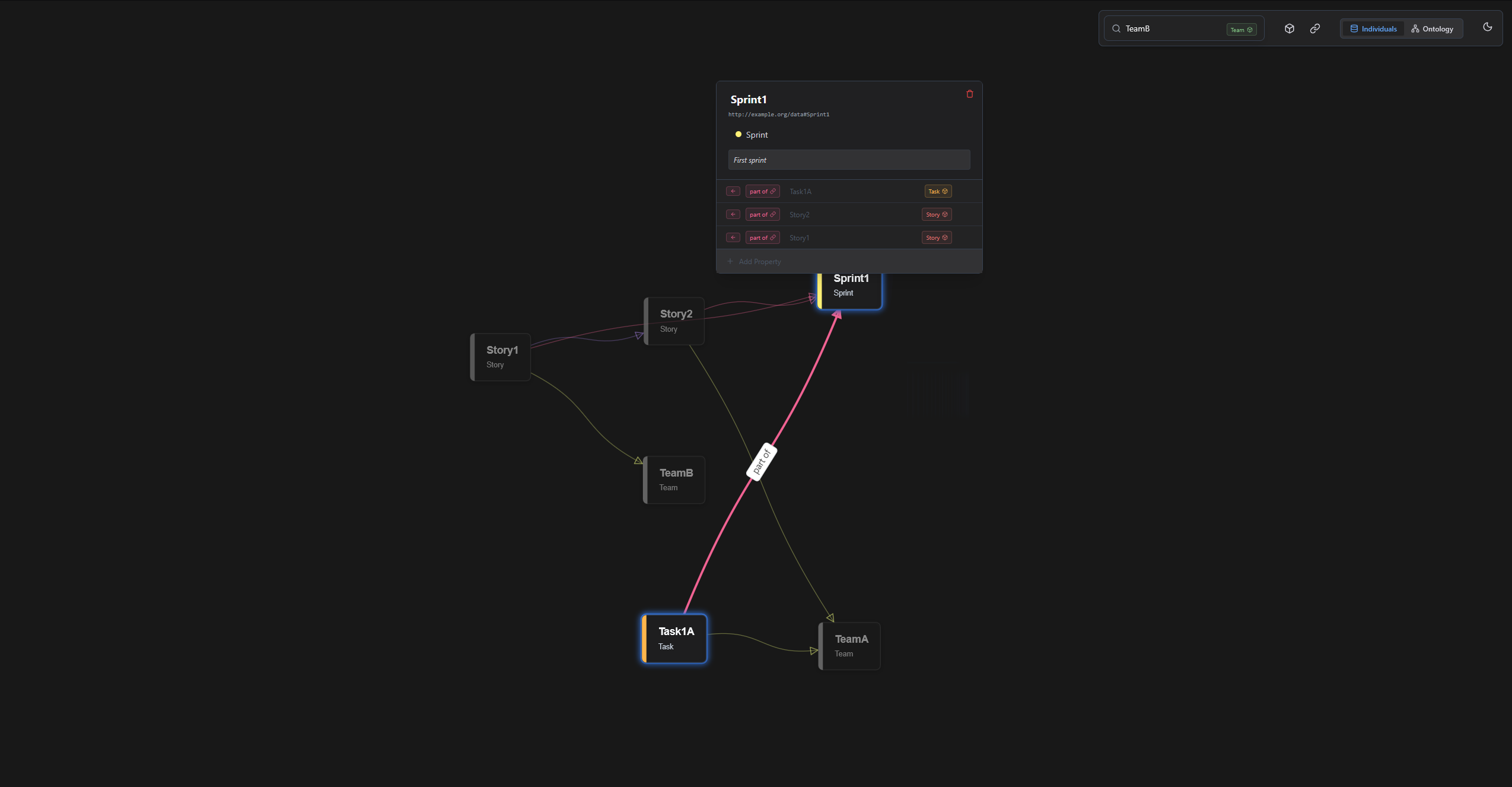Open the part of property pill for Story1
Screen dimensions: 1512x787
pos(762,237)
